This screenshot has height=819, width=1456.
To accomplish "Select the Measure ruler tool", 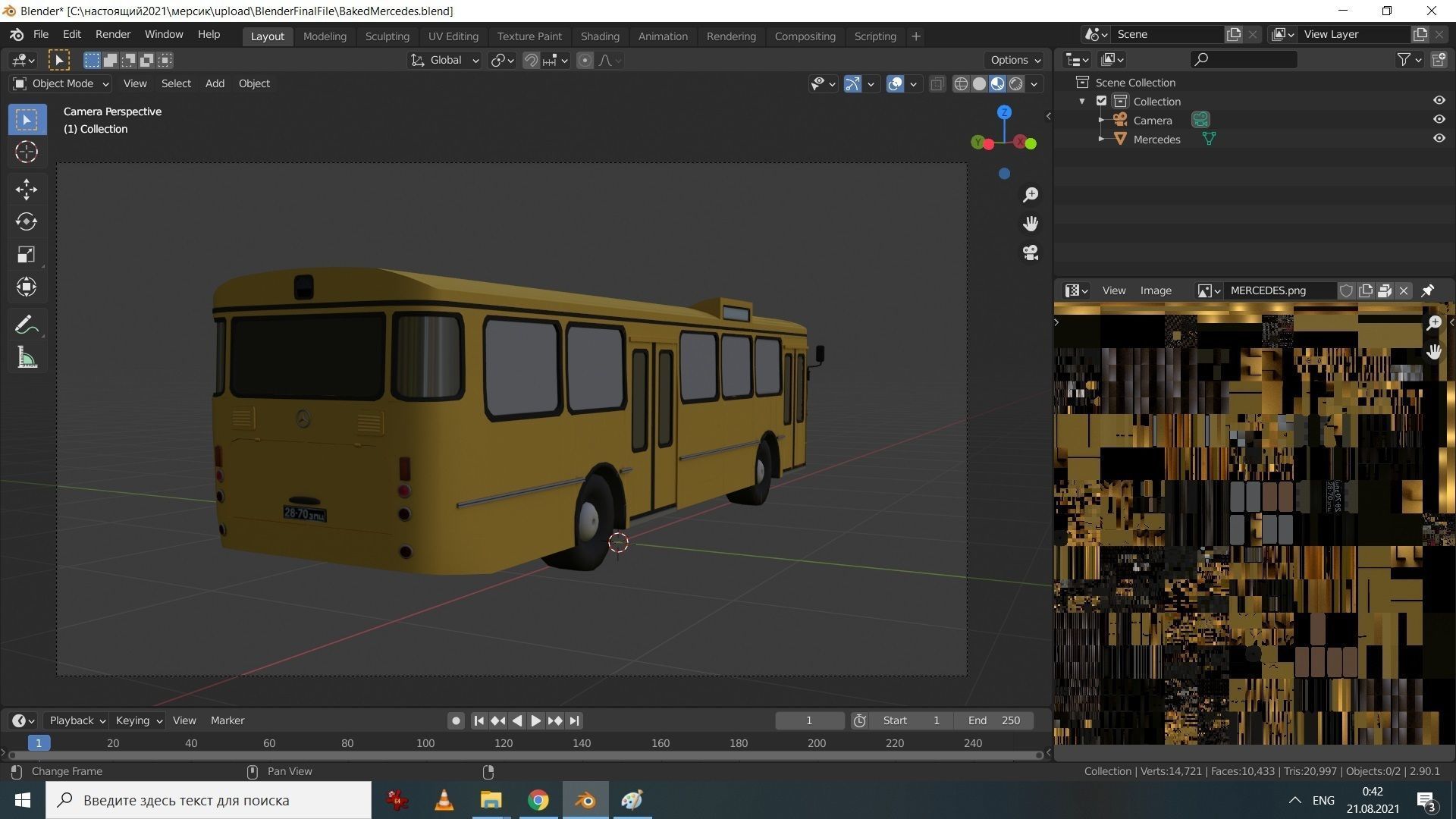I will point(27,358).
